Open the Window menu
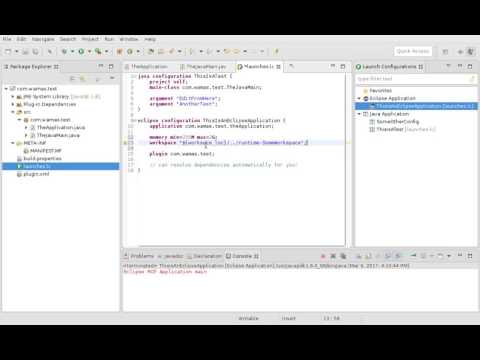The height and width of the screenshot is (360, 480). point(129,39)
